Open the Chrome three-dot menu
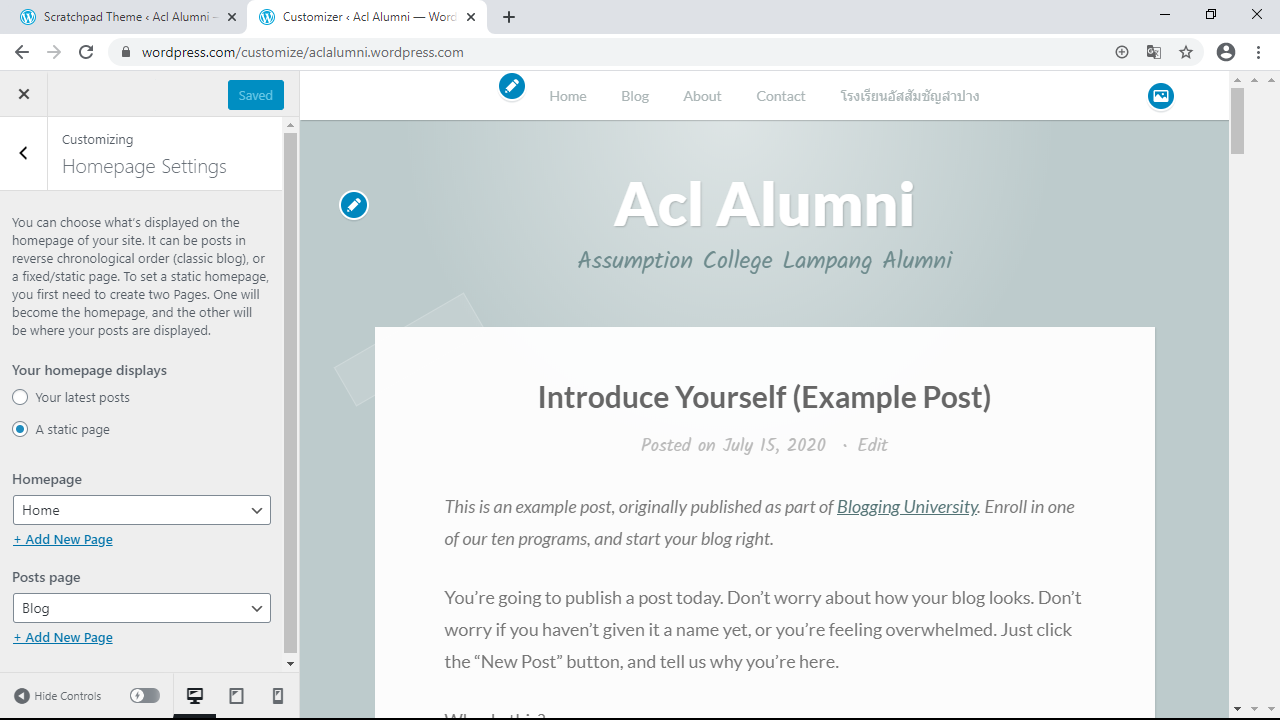This screenshot has width=1280, height=720. [1258, 52]
